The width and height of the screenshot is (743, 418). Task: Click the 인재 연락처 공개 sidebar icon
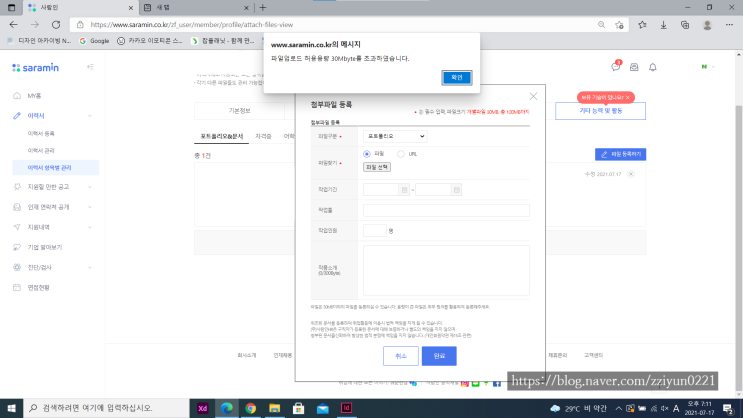(17, 207)
